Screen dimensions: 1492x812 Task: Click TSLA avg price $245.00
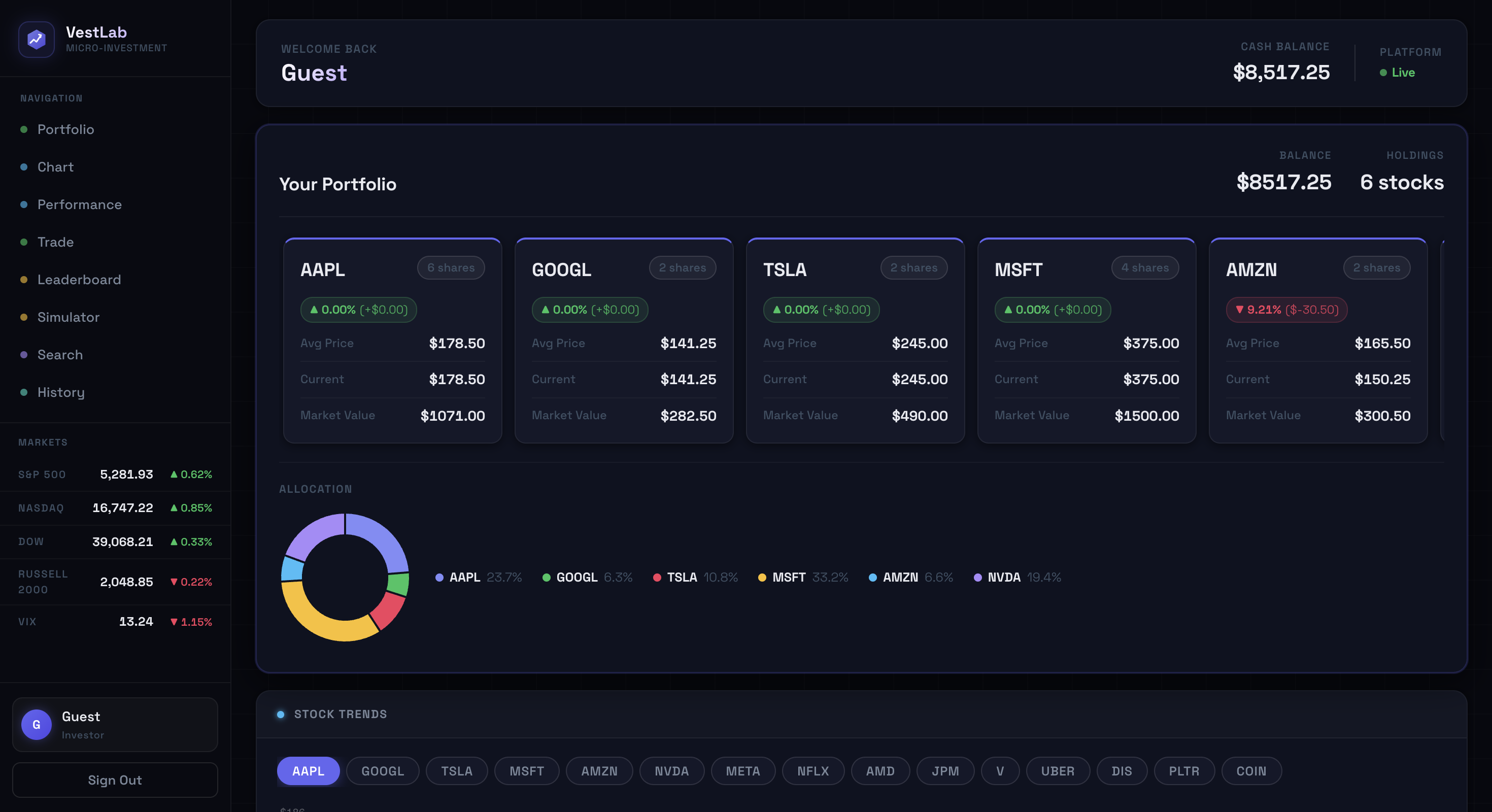click(x=920, y=343)
